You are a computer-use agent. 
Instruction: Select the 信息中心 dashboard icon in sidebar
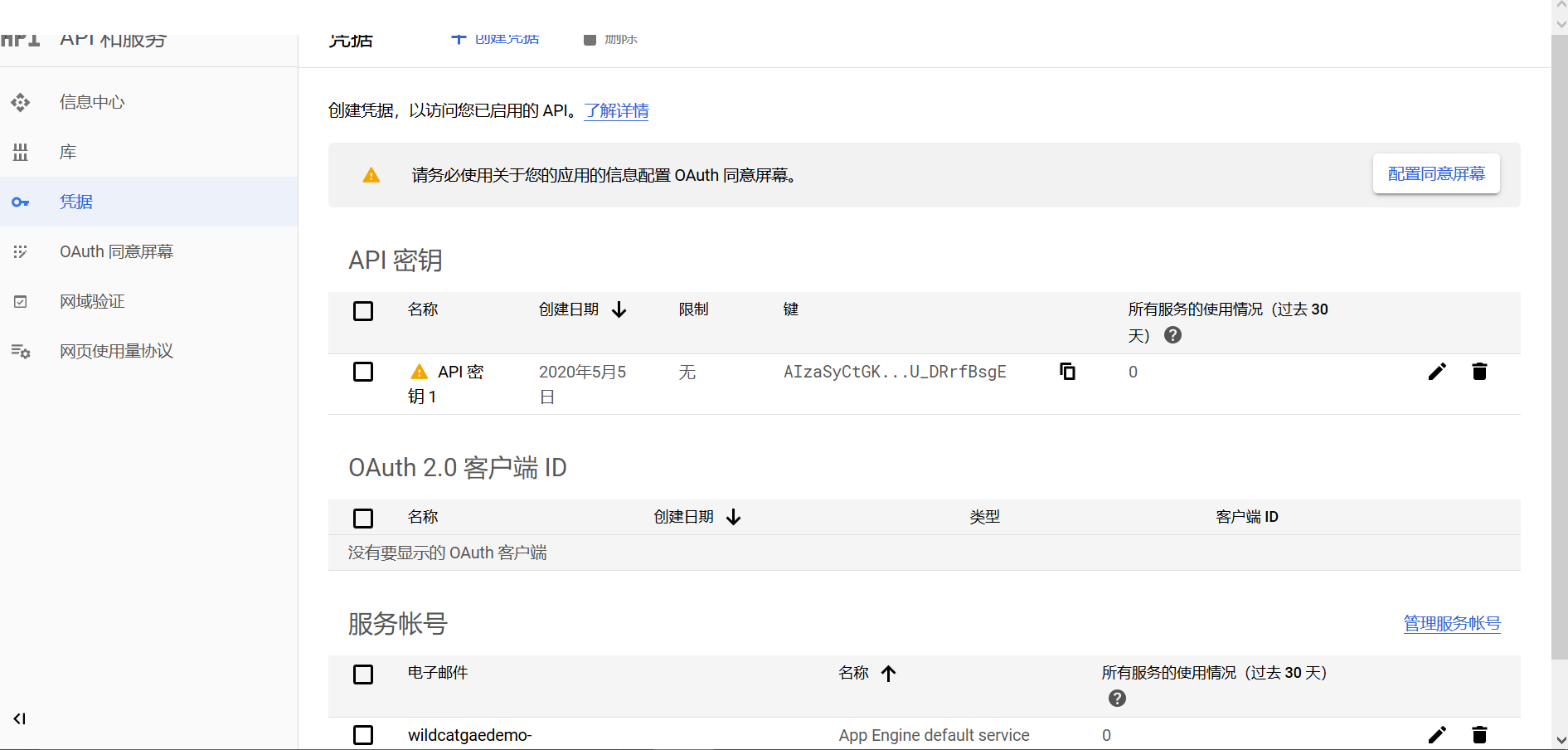(x=20, y=102)
